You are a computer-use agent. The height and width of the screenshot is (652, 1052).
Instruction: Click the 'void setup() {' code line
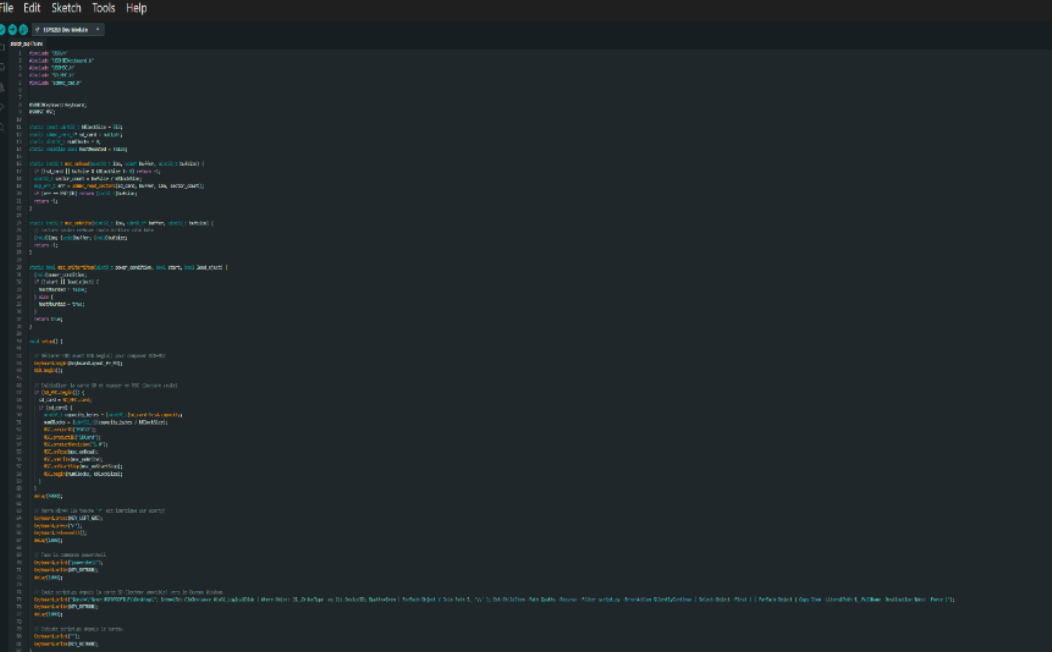click(46, 341)
